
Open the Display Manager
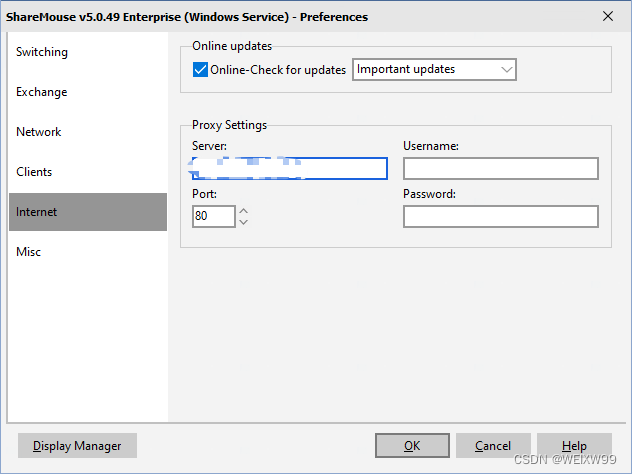pyautogui.click(x=77, y=446)
